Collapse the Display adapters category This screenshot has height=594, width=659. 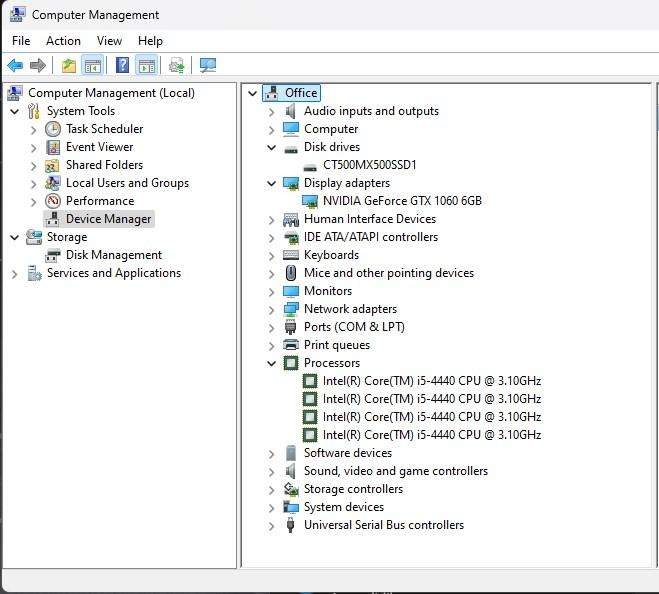[272, 183]
